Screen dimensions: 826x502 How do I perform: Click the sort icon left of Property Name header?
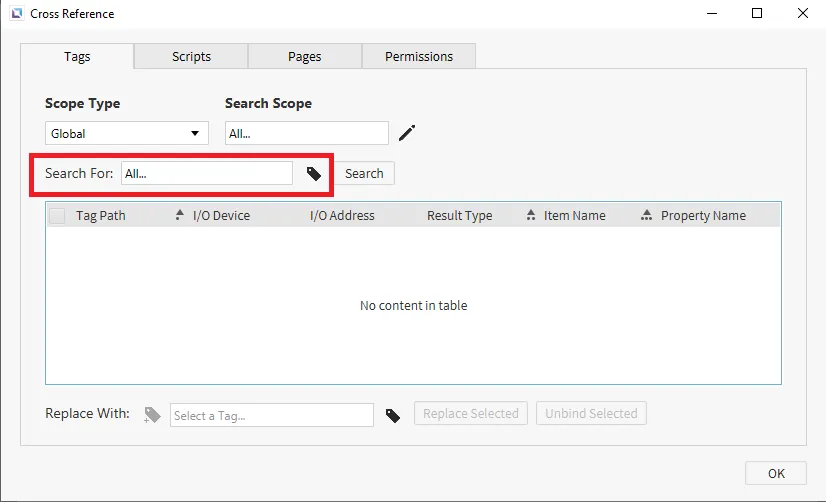[x=647, y=215]
